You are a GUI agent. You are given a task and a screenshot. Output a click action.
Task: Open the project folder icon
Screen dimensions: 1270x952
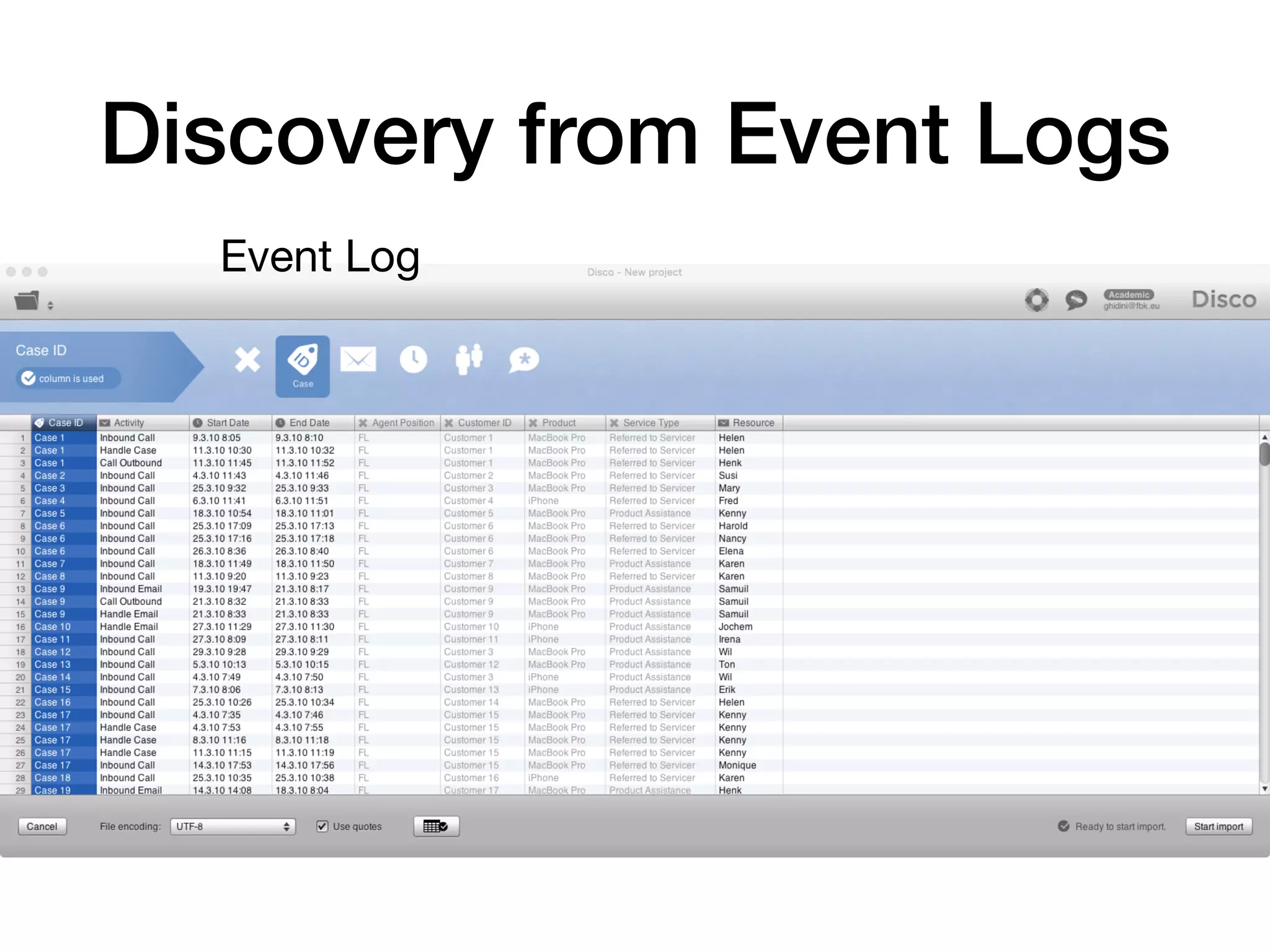[x=27, y=301]
